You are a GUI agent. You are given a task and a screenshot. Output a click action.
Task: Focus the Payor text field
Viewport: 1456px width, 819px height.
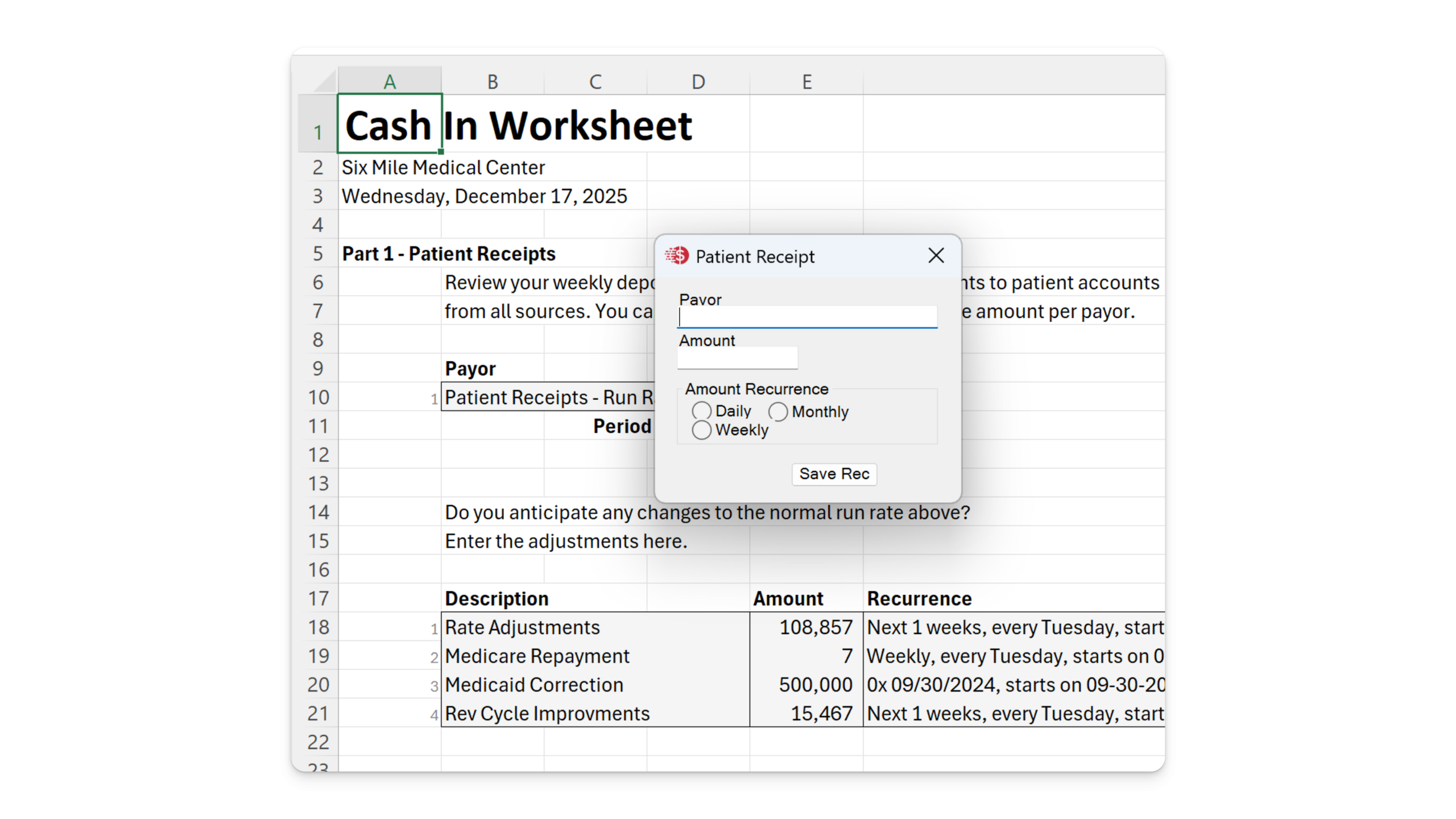click(x=806, y=317)
